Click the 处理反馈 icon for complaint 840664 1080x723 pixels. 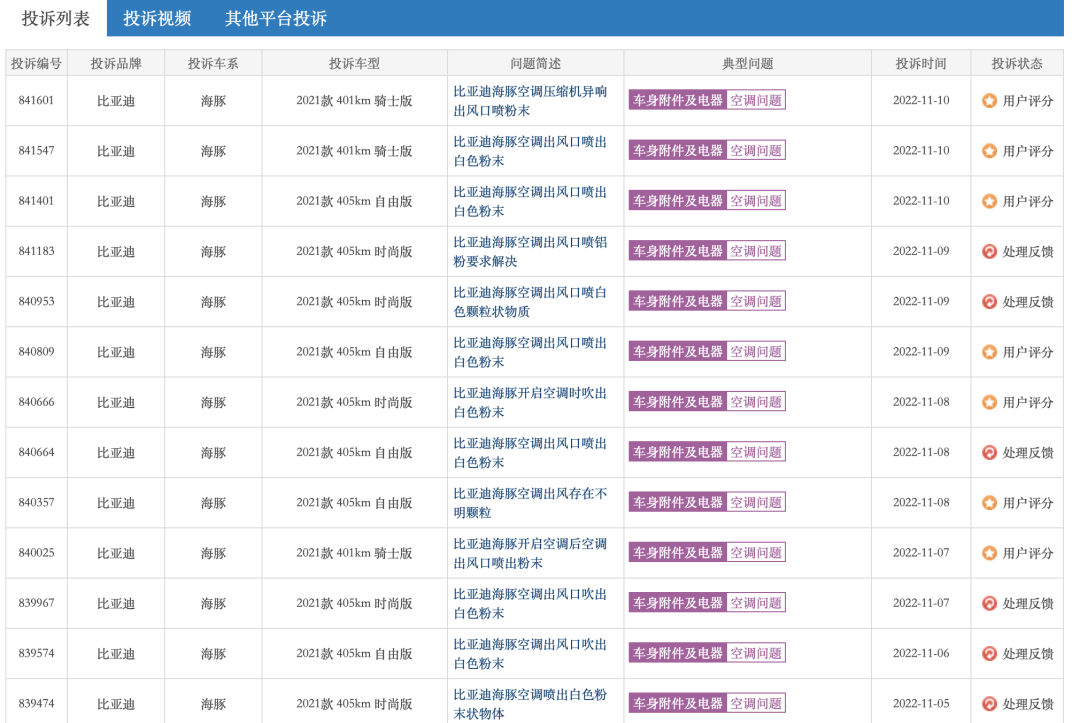point(989,452)
